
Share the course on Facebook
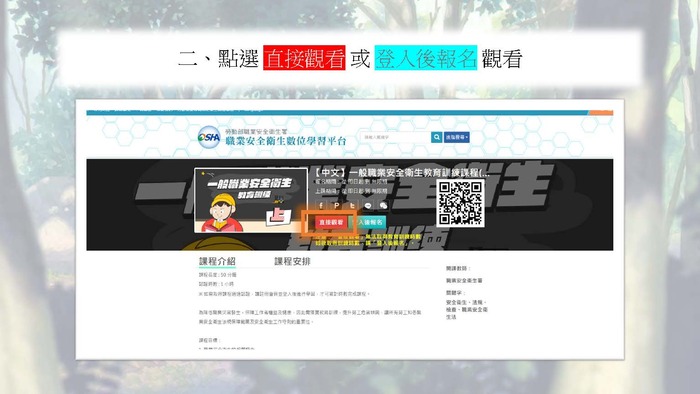321,205
